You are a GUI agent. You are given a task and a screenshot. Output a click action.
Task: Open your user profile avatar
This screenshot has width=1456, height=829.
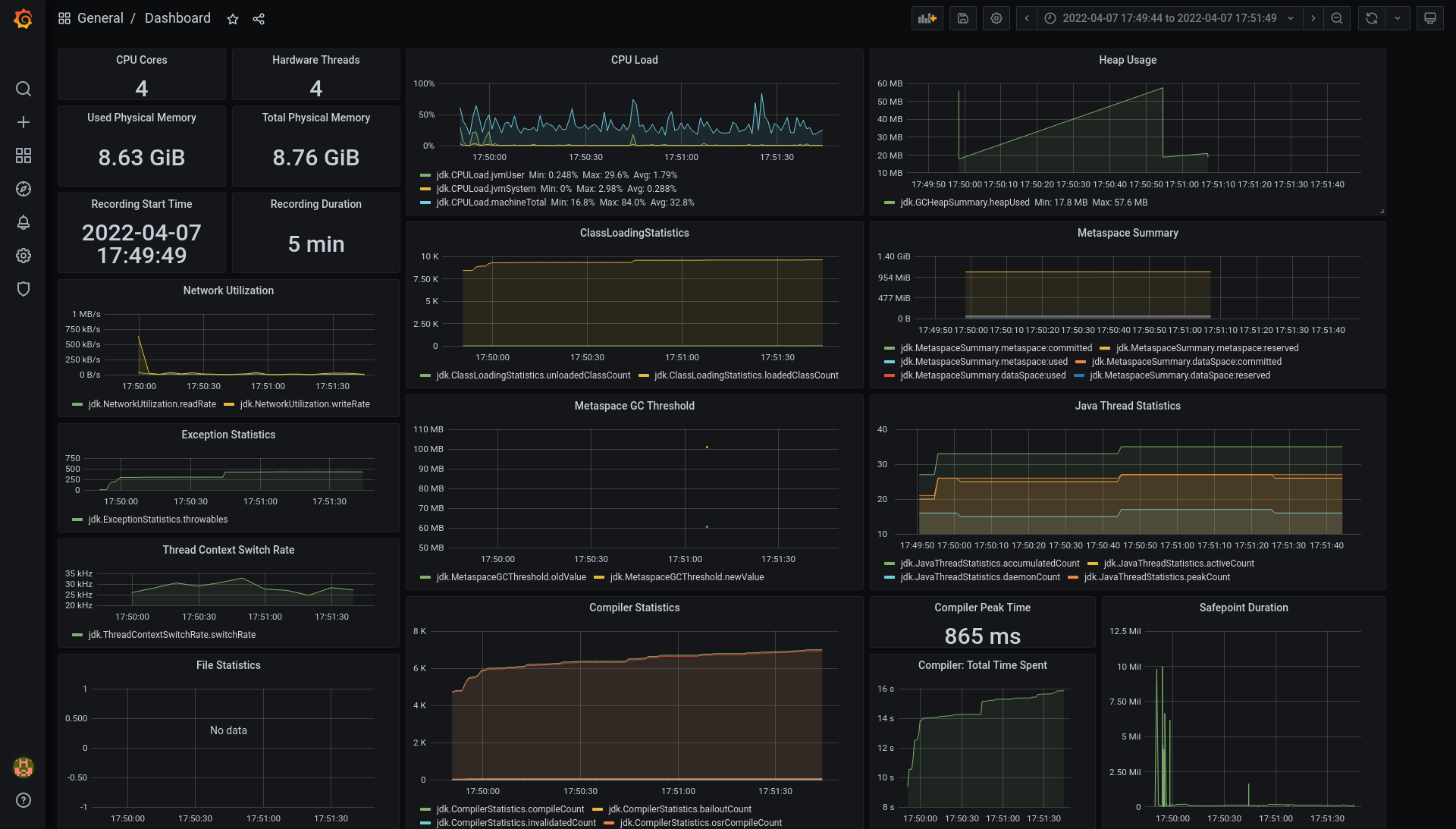click(24, 768)
